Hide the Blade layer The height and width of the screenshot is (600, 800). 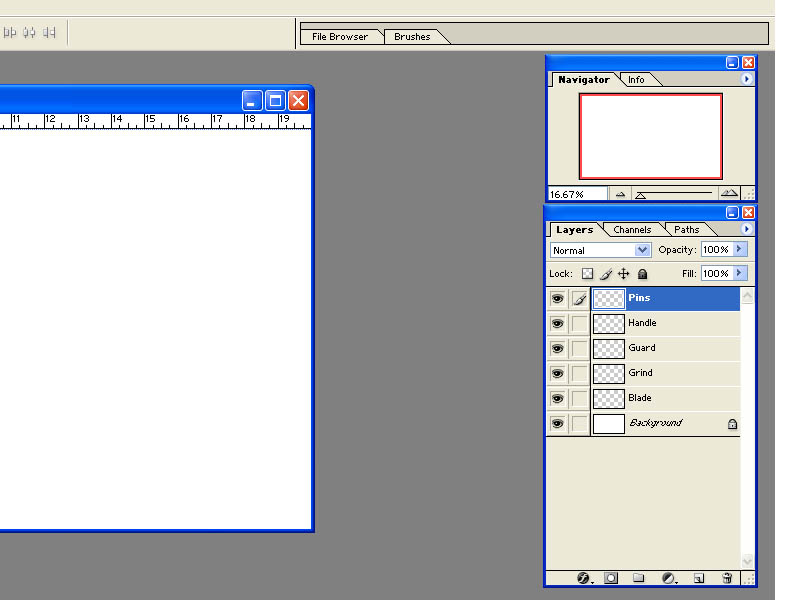[x=557, y=398]
